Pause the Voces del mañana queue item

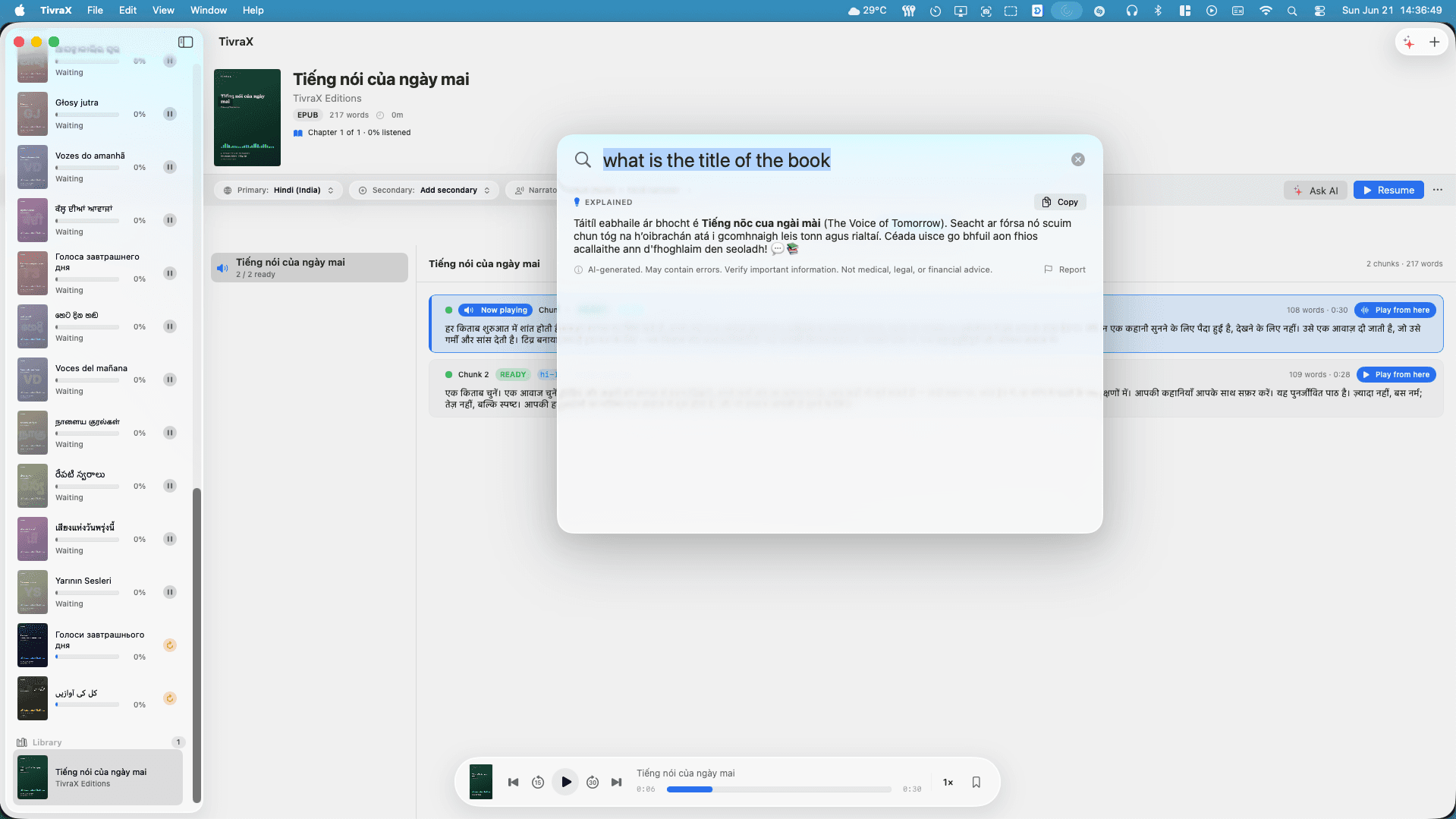tap(170, 380)
